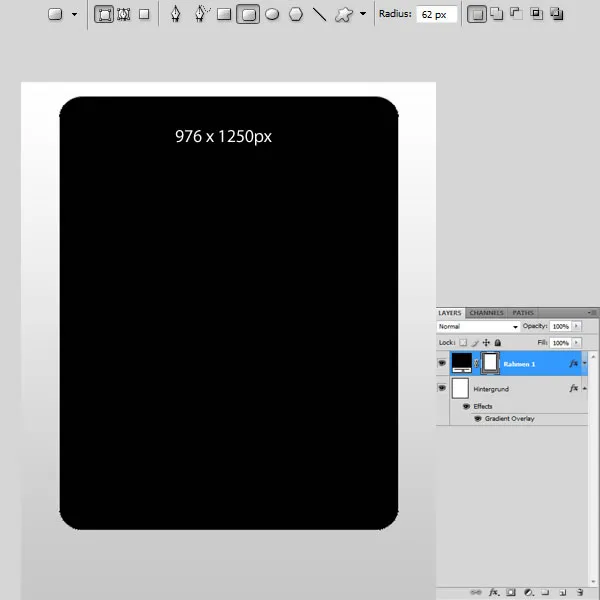Click the Add layer mask icon
This screenshot has width=600, height=600.
(511, 593)
